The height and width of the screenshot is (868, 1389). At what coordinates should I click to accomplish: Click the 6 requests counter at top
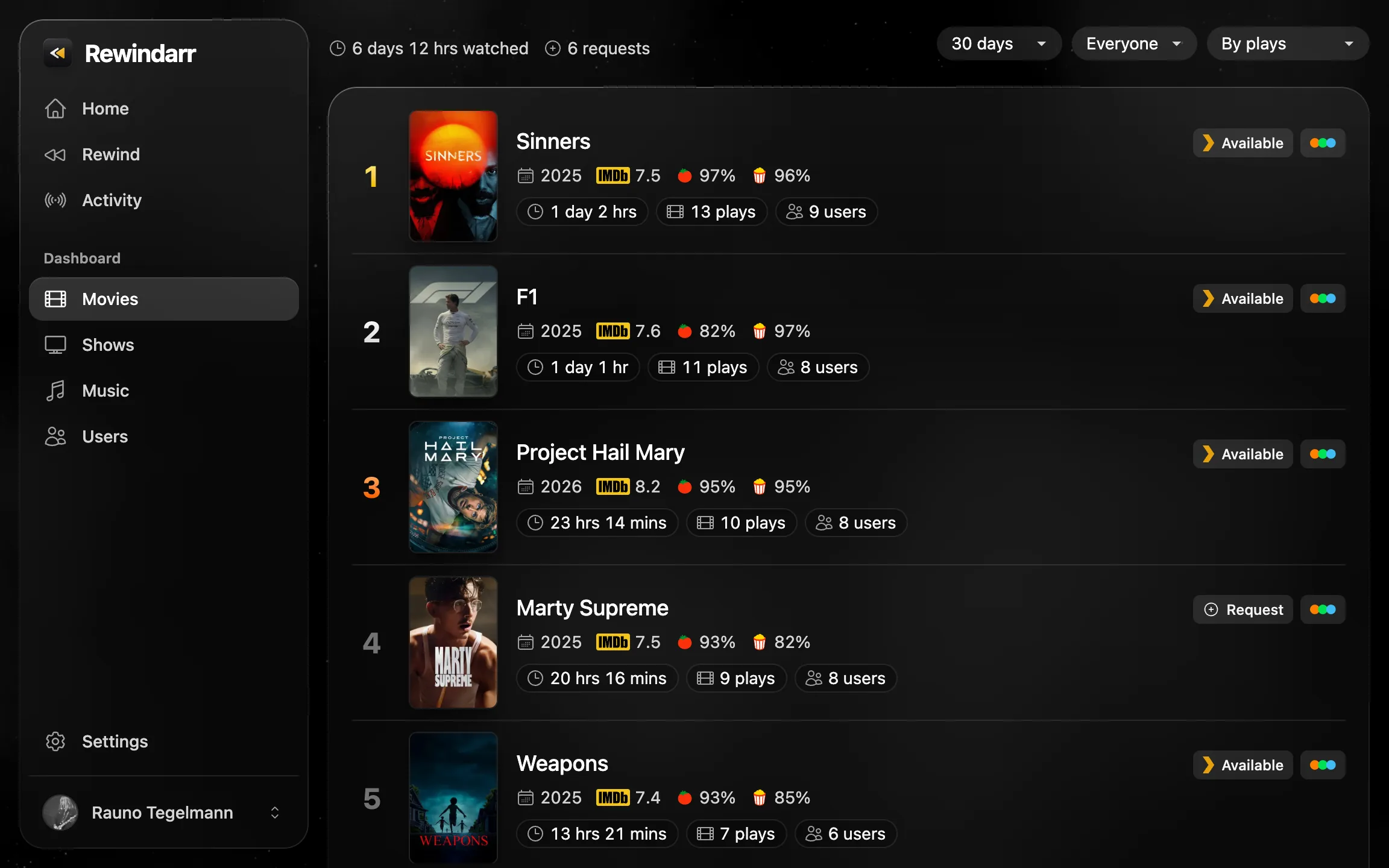tap(597, 48)
